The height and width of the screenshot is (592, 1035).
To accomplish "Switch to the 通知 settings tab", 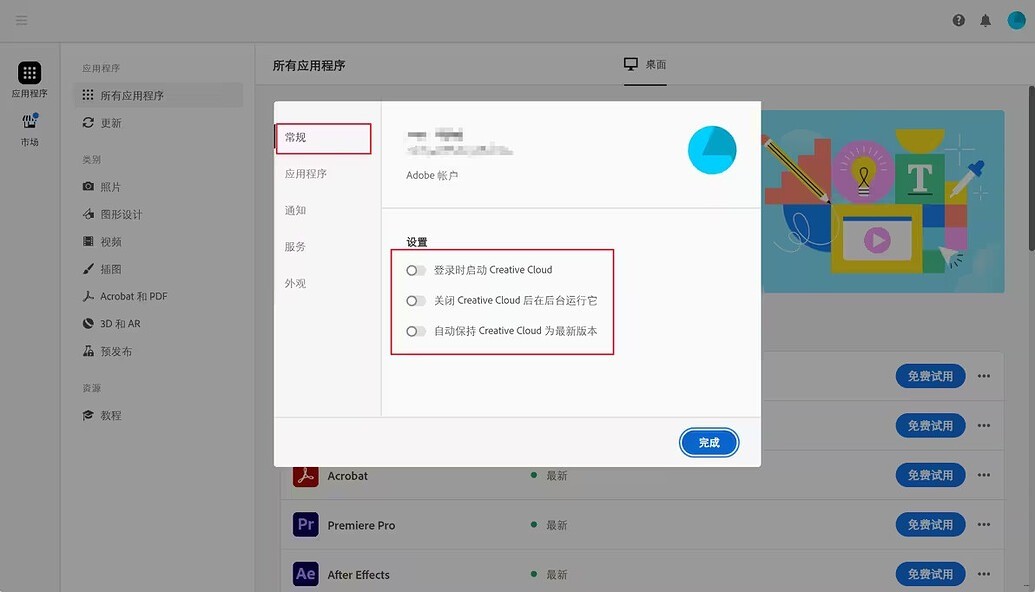I will click(x=295, y=210).
